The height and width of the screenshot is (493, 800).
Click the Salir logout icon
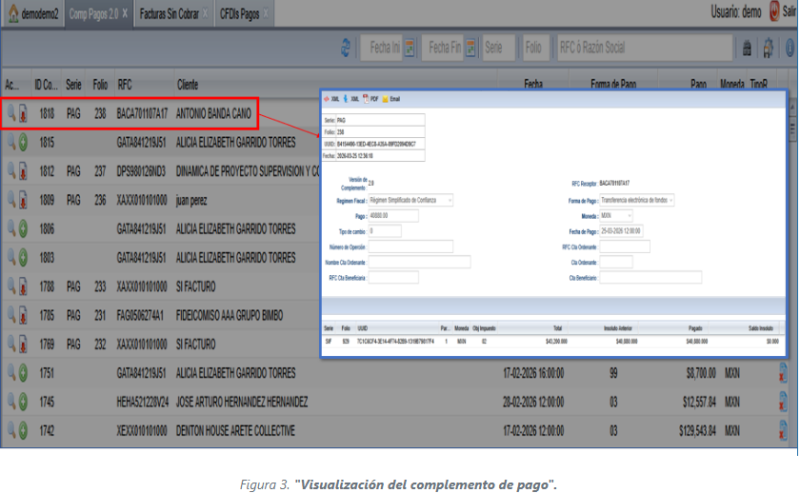pyautogui.click(x=774, y=11)
